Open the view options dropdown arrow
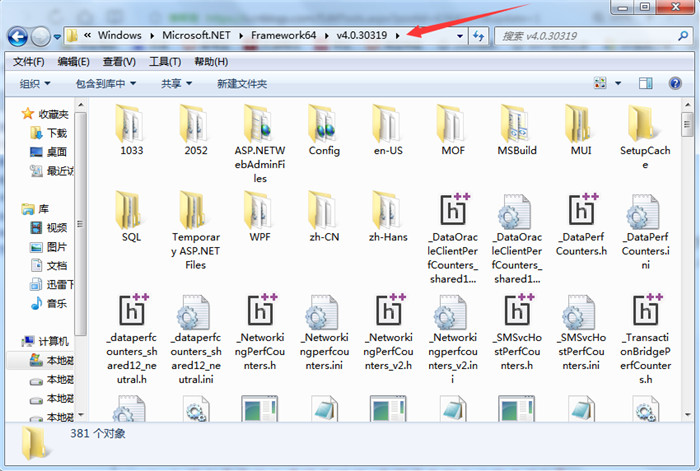 [618, 83]
